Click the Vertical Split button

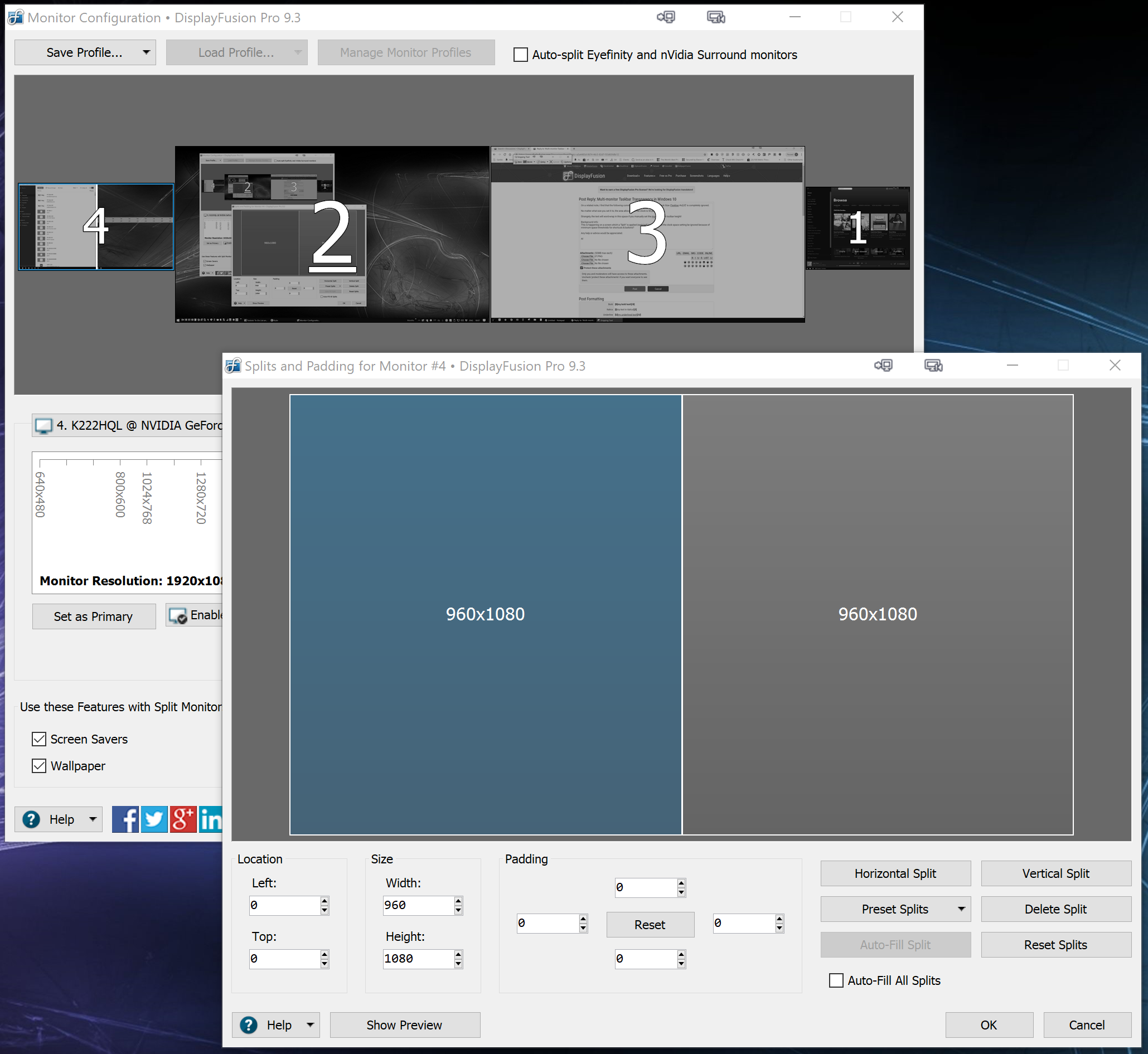pos(1055,873)
